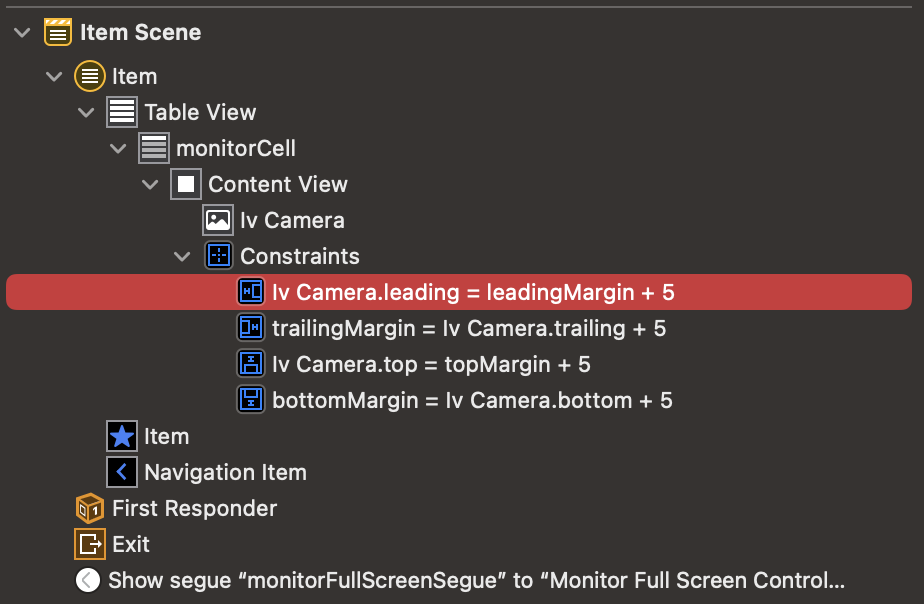
Task: Click the Iv Camera image view icon
Action: (x=218, y=220)
